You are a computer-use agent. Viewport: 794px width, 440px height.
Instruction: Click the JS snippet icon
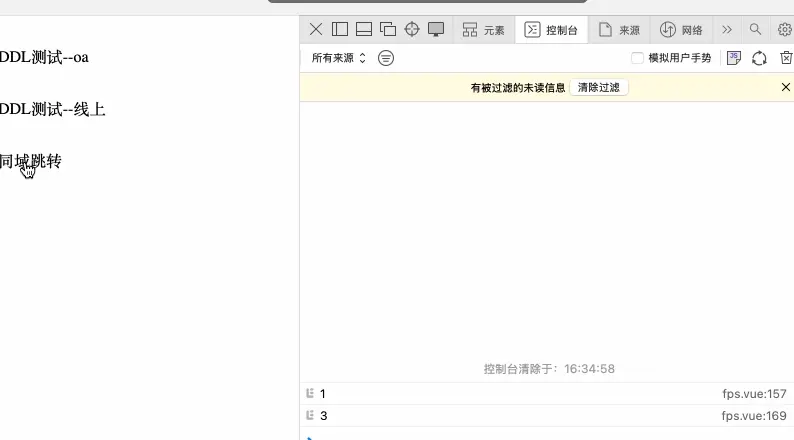pos(734,58)
